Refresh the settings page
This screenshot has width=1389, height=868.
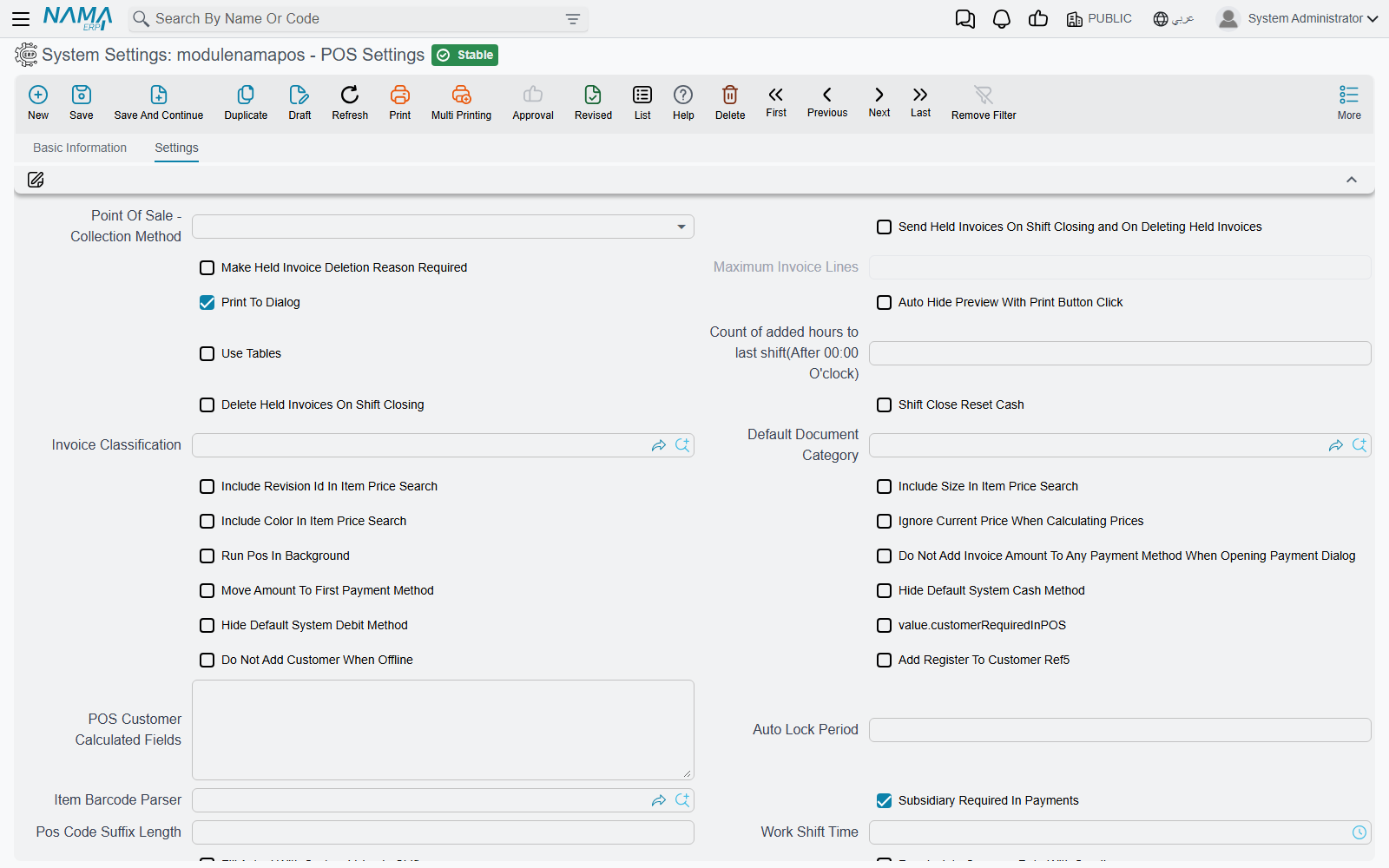point(350,95)
